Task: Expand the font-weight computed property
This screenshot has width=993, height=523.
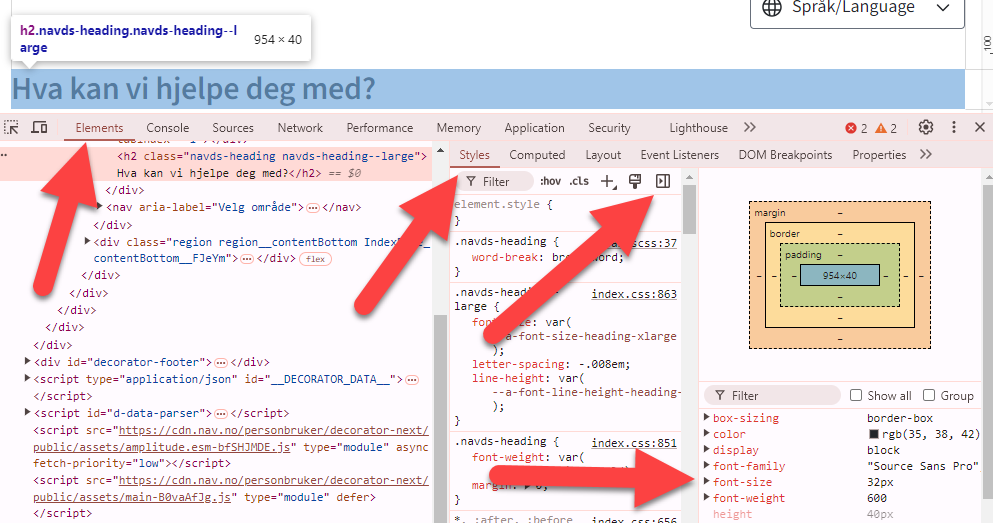Action: 707,498
